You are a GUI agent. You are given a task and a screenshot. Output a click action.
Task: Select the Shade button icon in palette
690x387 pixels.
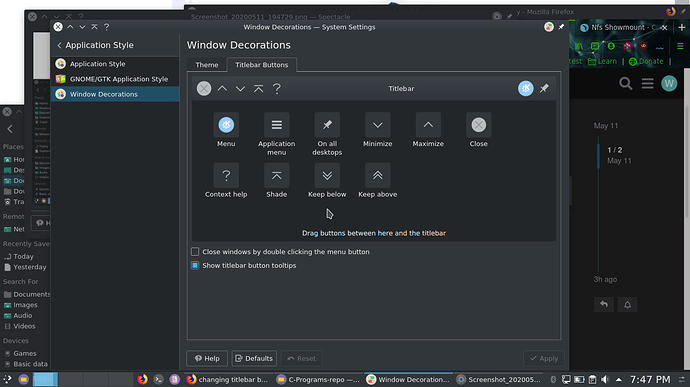pos(276,176)
